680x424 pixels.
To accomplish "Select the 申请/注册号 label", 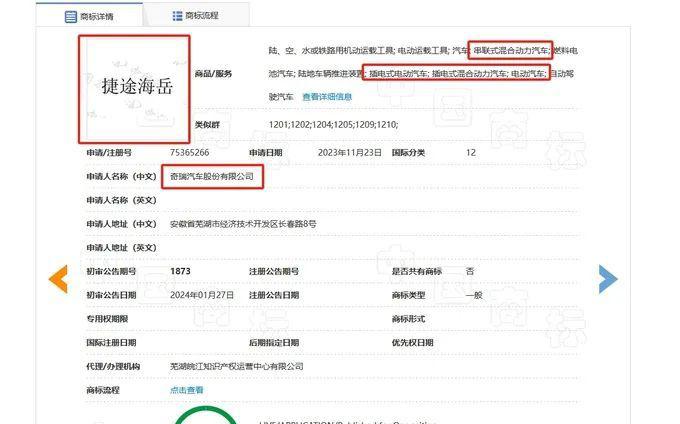I will 109,153.
